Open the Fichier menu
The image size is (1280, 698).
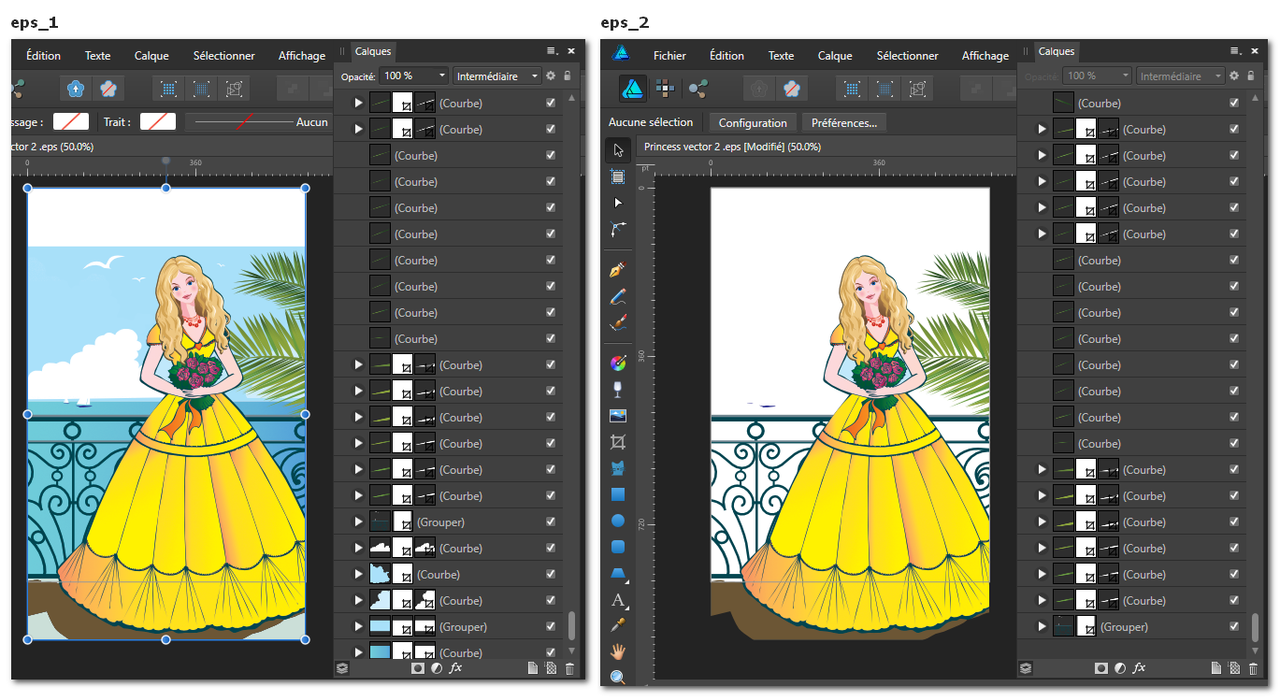point(669,56)
